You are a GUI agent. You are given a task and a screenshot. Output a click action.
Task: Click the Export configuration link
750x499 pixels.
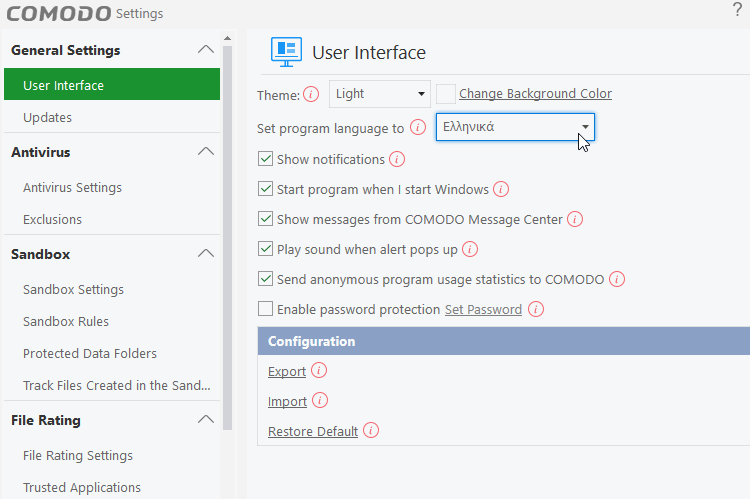pyautogui.click(x=287, y=372)
